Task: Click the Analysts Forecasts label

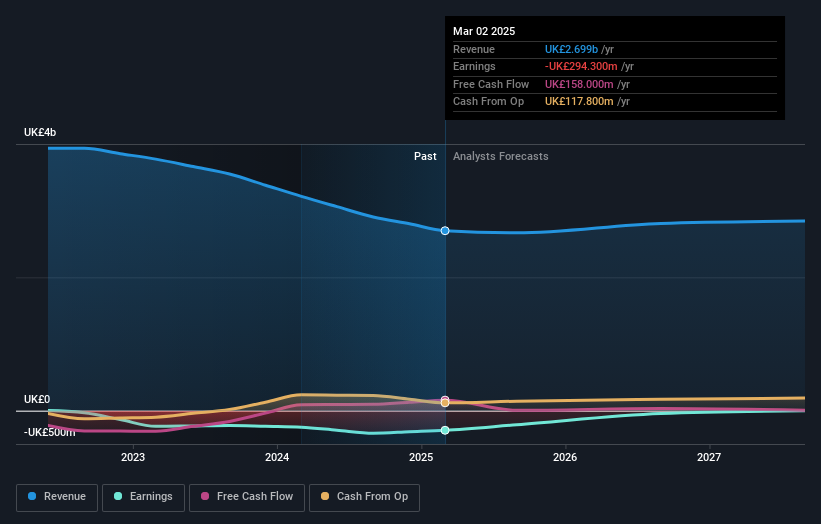Action: click(501, 157)
